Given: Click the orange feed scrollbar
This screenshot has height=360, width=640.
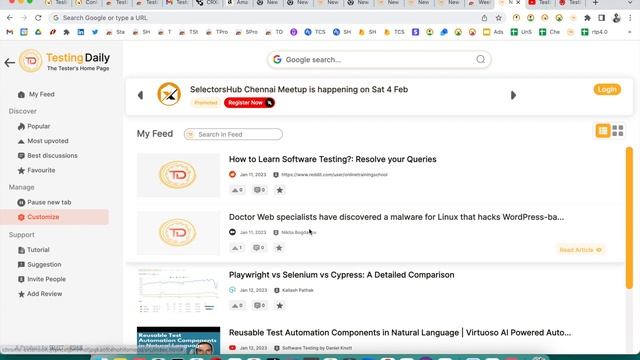Looking at the screenshot, I should (629, 218).
